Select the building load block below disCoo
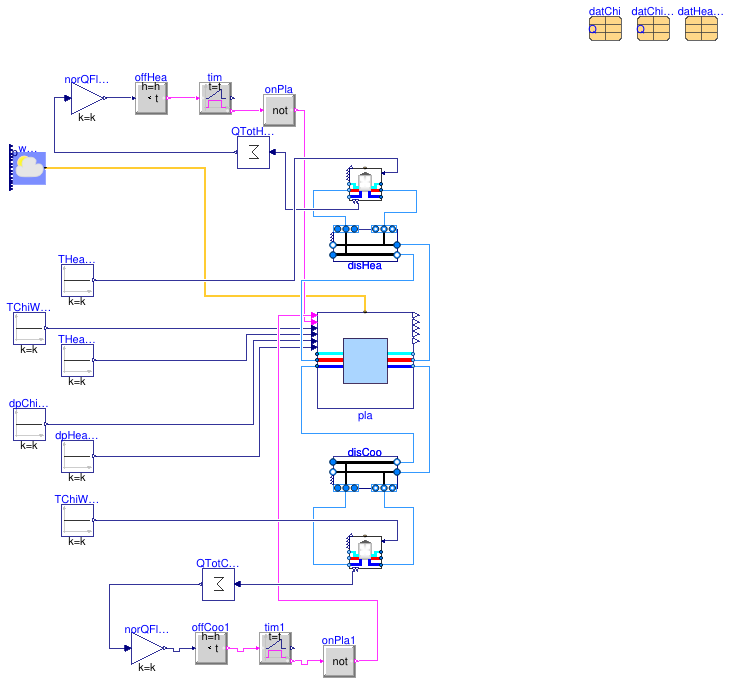Image resolution: width=729 pixels, height=684 pixels. point(365,552)
